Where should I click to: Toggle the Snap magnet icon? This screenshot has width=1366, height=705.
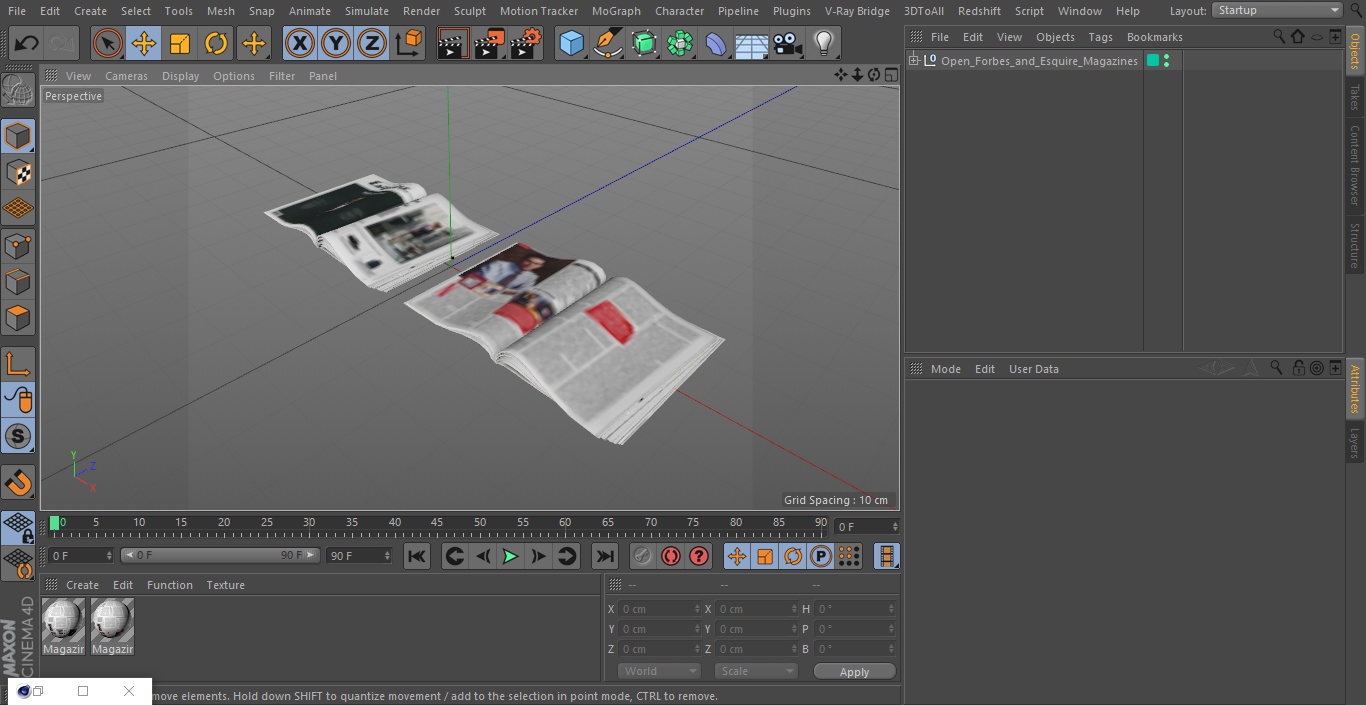(18, 482)
